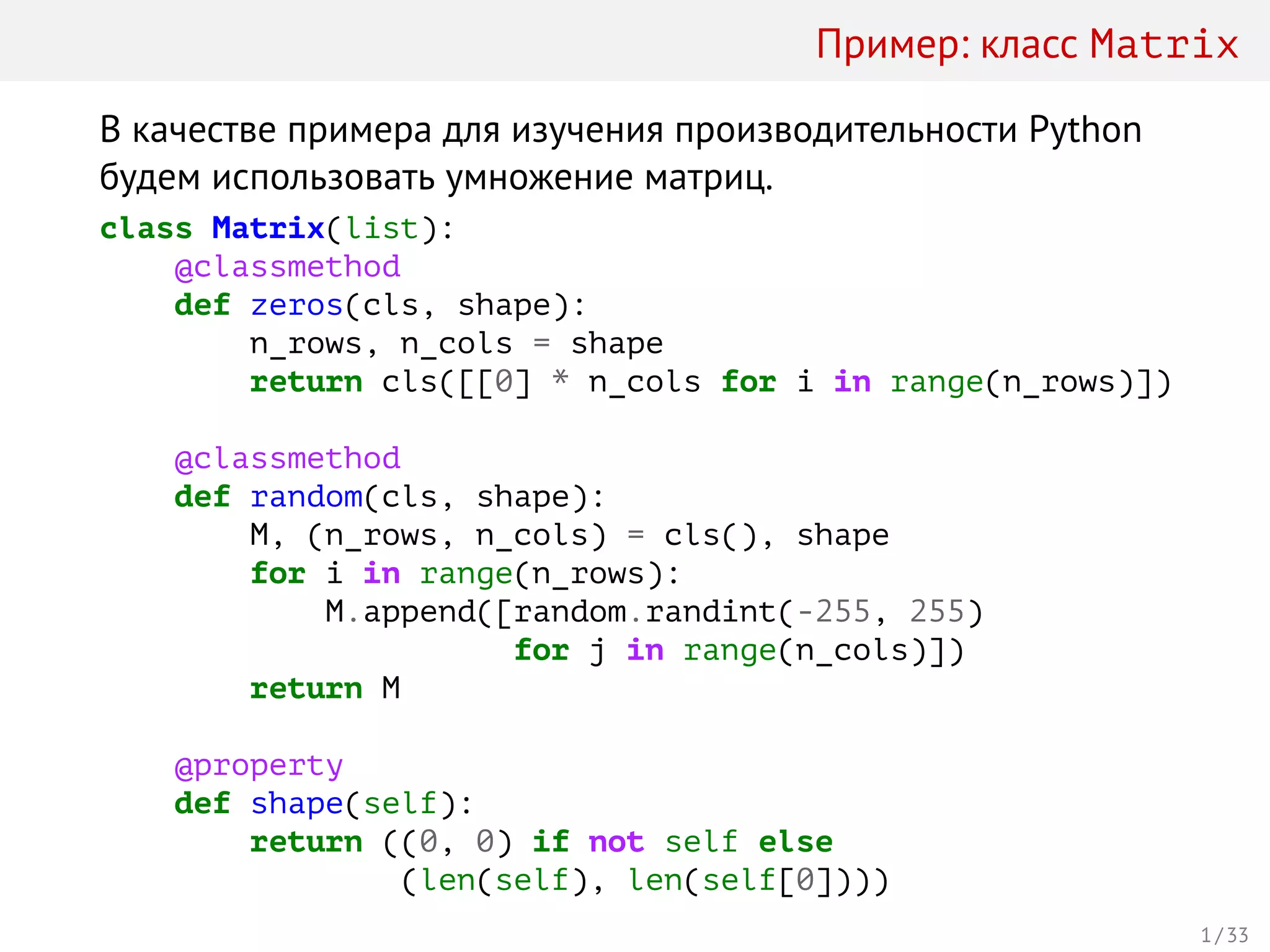Click the line "M, (n_rows, n_cols) = cls(), shape"
1270x952 pixels.
[x=569, y=535]
